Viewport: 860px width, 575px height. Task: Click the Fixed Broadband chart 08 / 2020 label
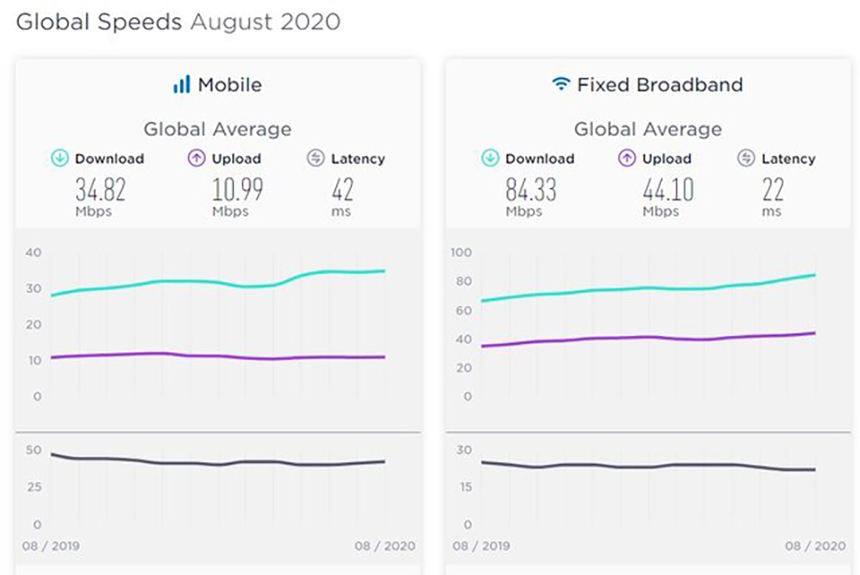816,546
